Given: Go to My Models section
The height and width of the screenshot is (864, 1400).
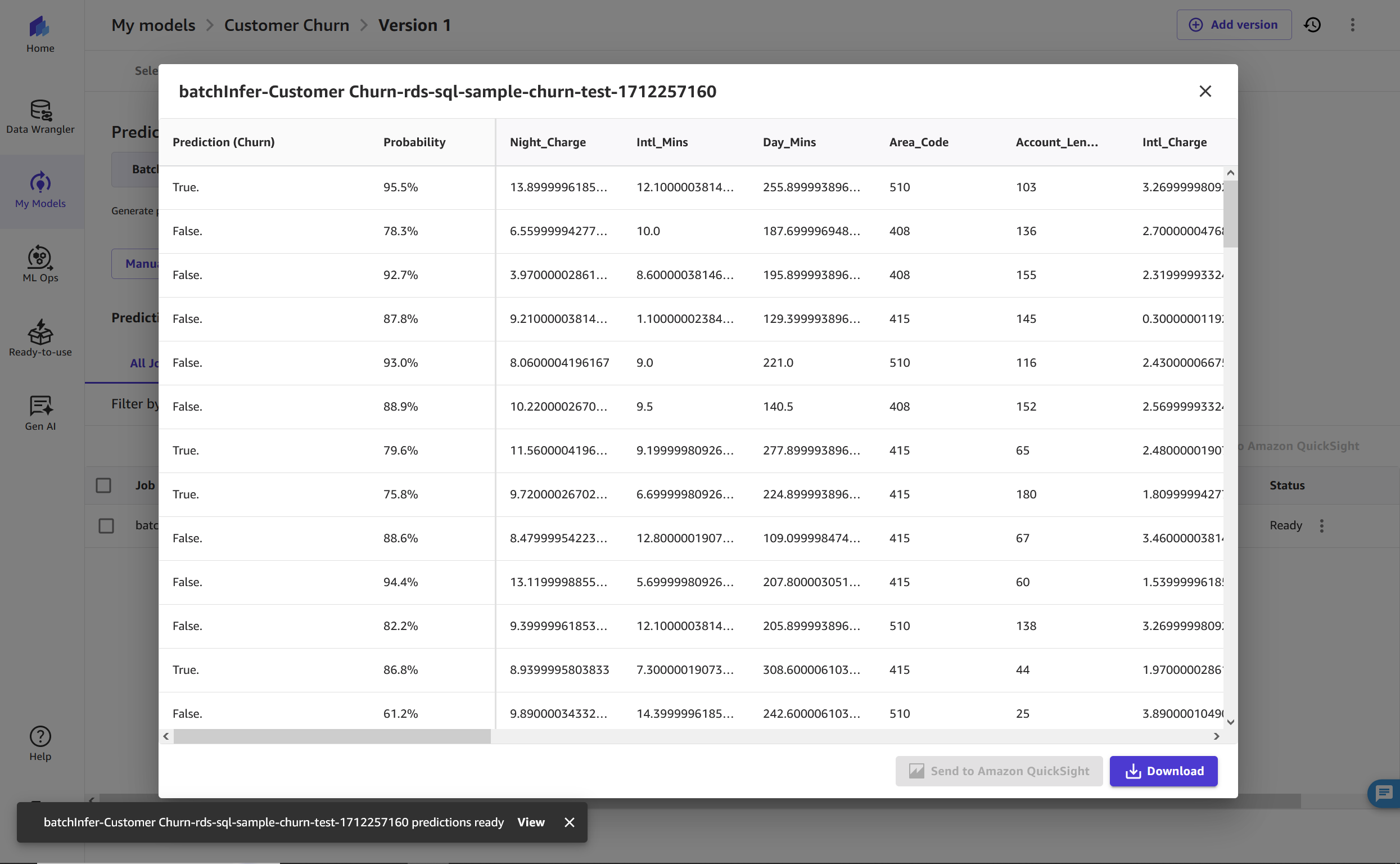Looking at the screenshot, I should 40,191.
